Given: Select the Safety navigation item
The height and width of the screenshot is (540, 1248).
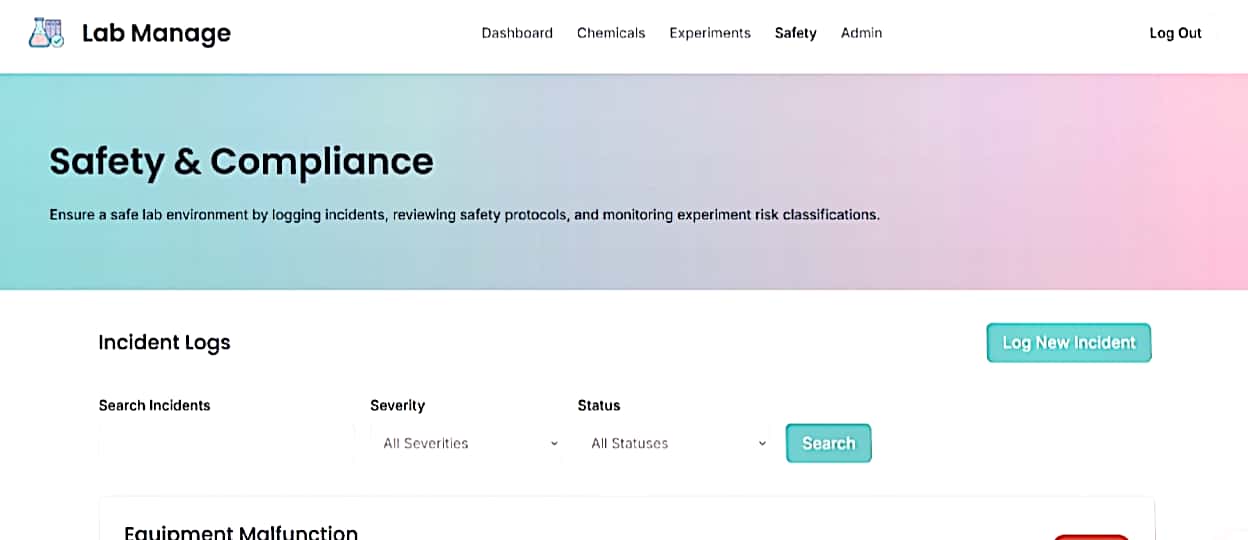Looking at the screenshot, I should (795, 33).
